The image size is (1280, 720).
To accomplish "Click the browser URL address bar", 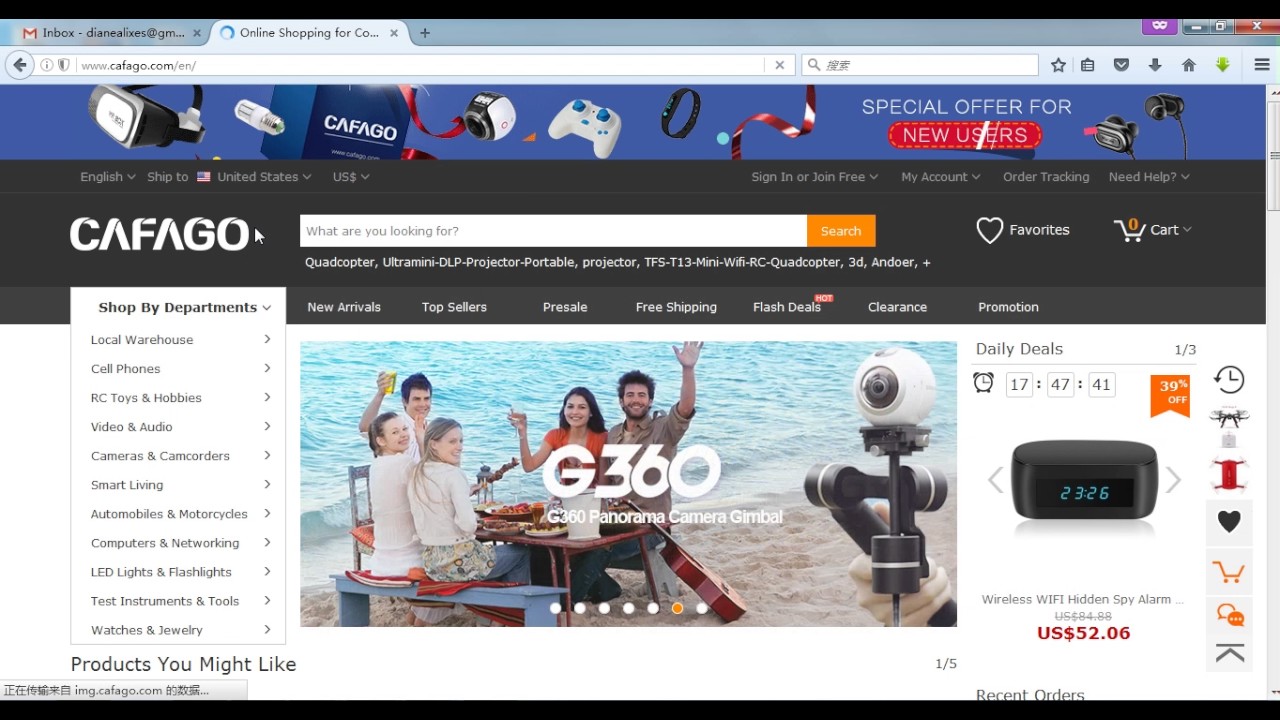I will 420,65.
